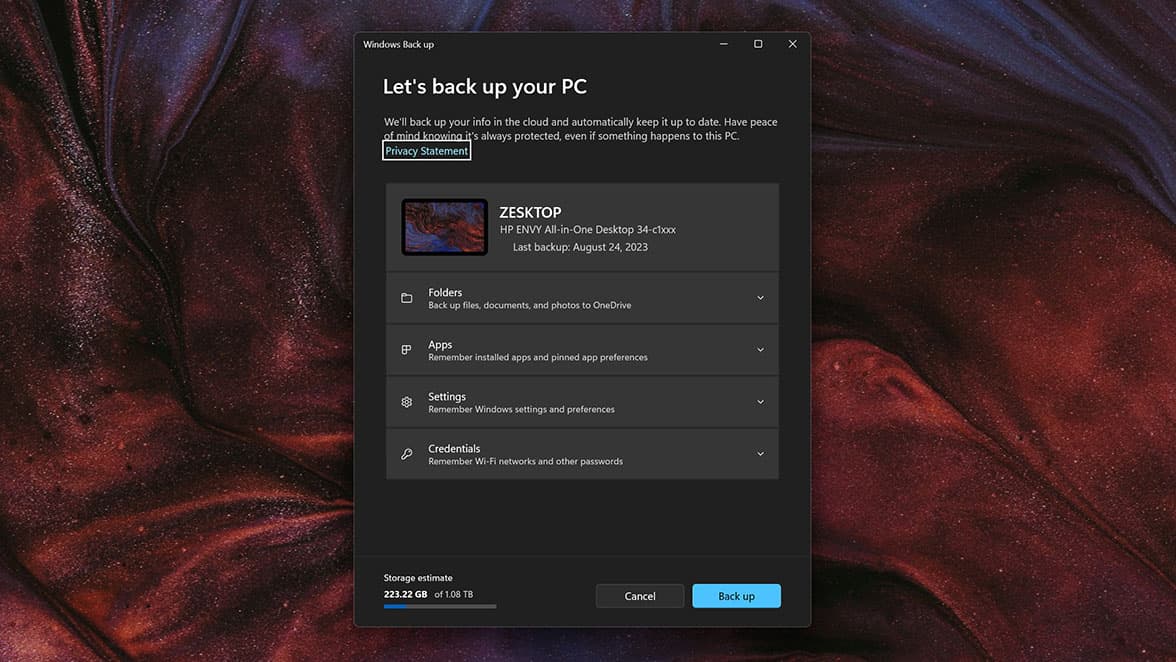Click the HP ENVY Desktop description text
Screen dimensions: 1176x662
[587, 229]
